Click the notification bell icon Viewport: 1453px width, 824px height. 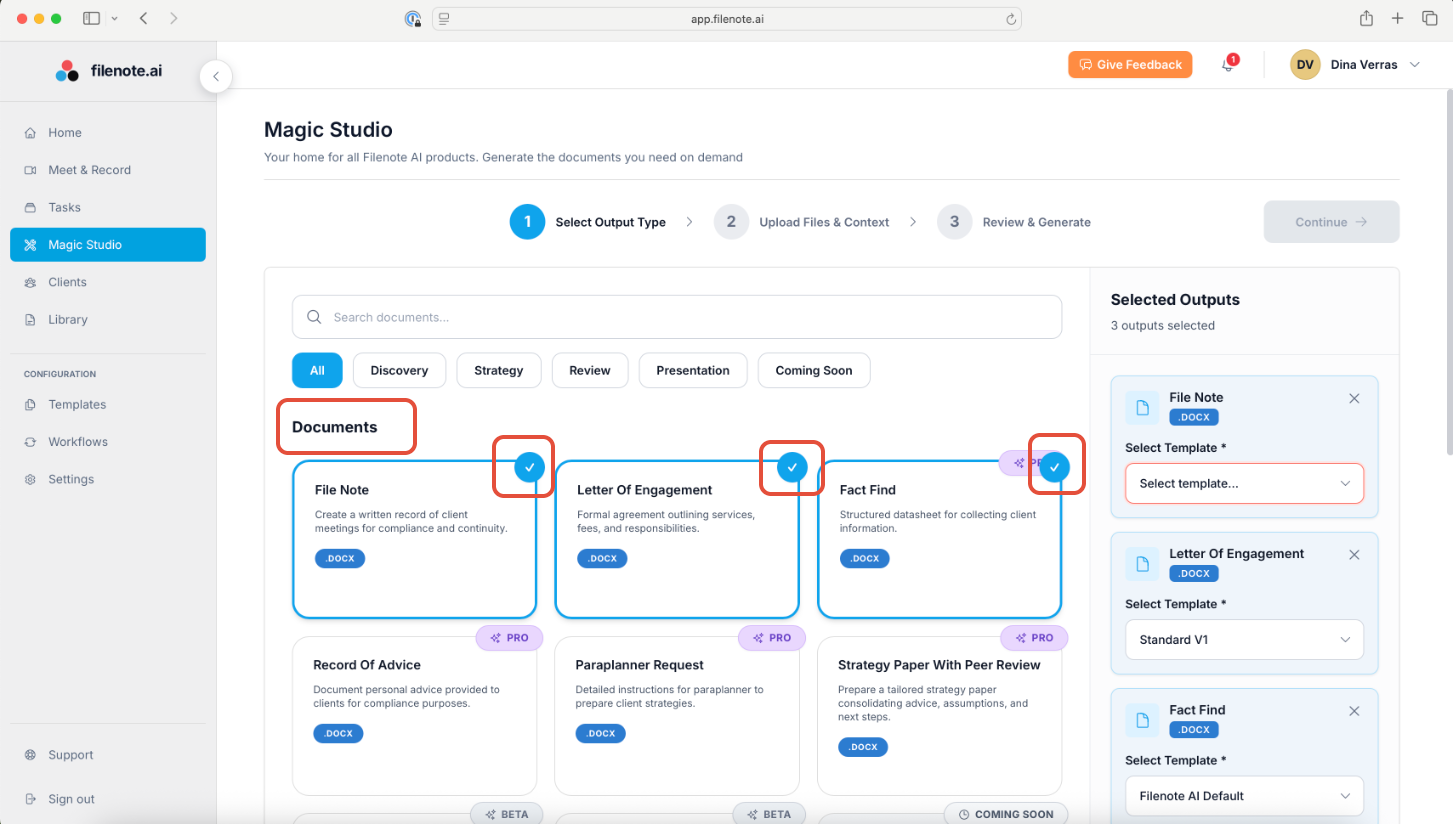point(1228,65)
